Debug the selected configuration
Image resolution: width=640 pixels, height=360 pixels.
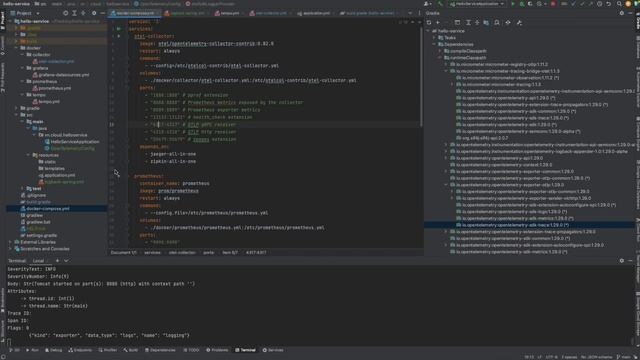[522, 4]
